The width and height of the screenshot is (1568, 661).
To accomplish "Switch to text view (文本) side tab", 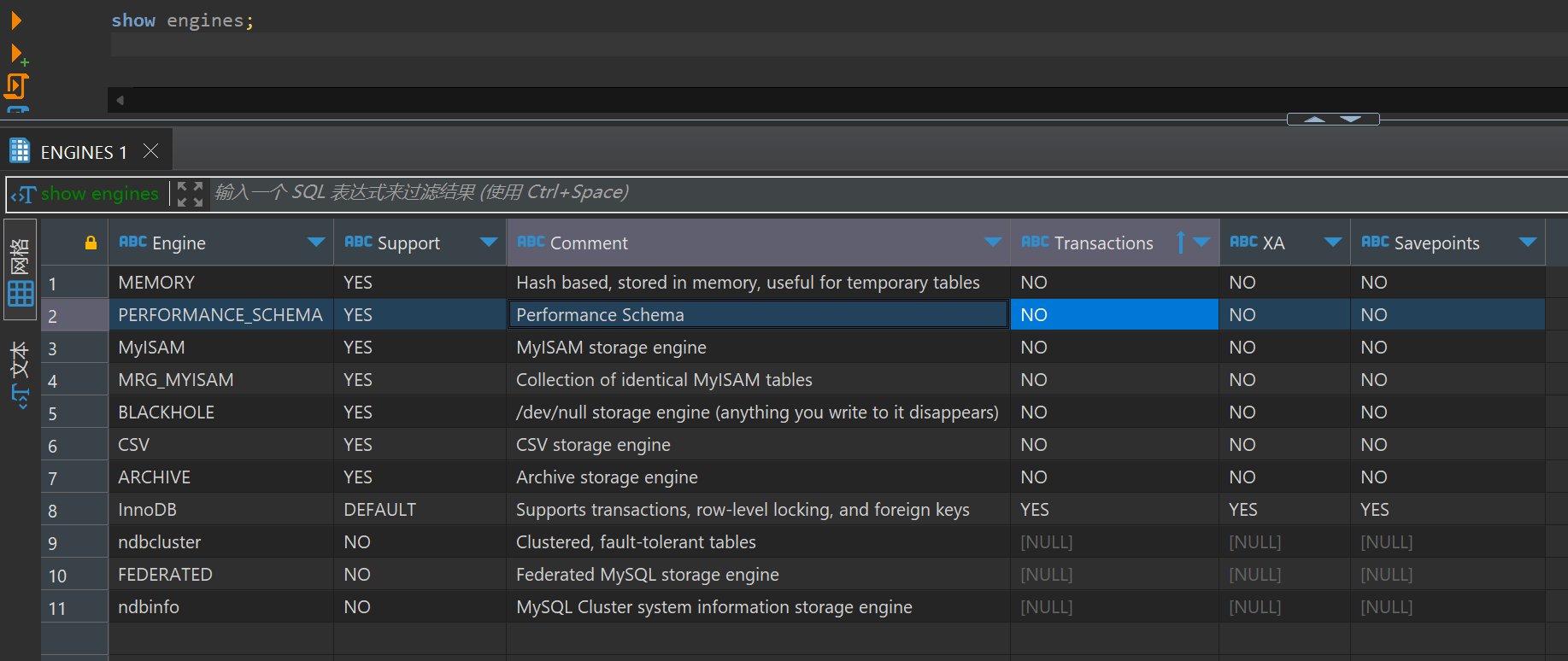I will pos(21,374).
